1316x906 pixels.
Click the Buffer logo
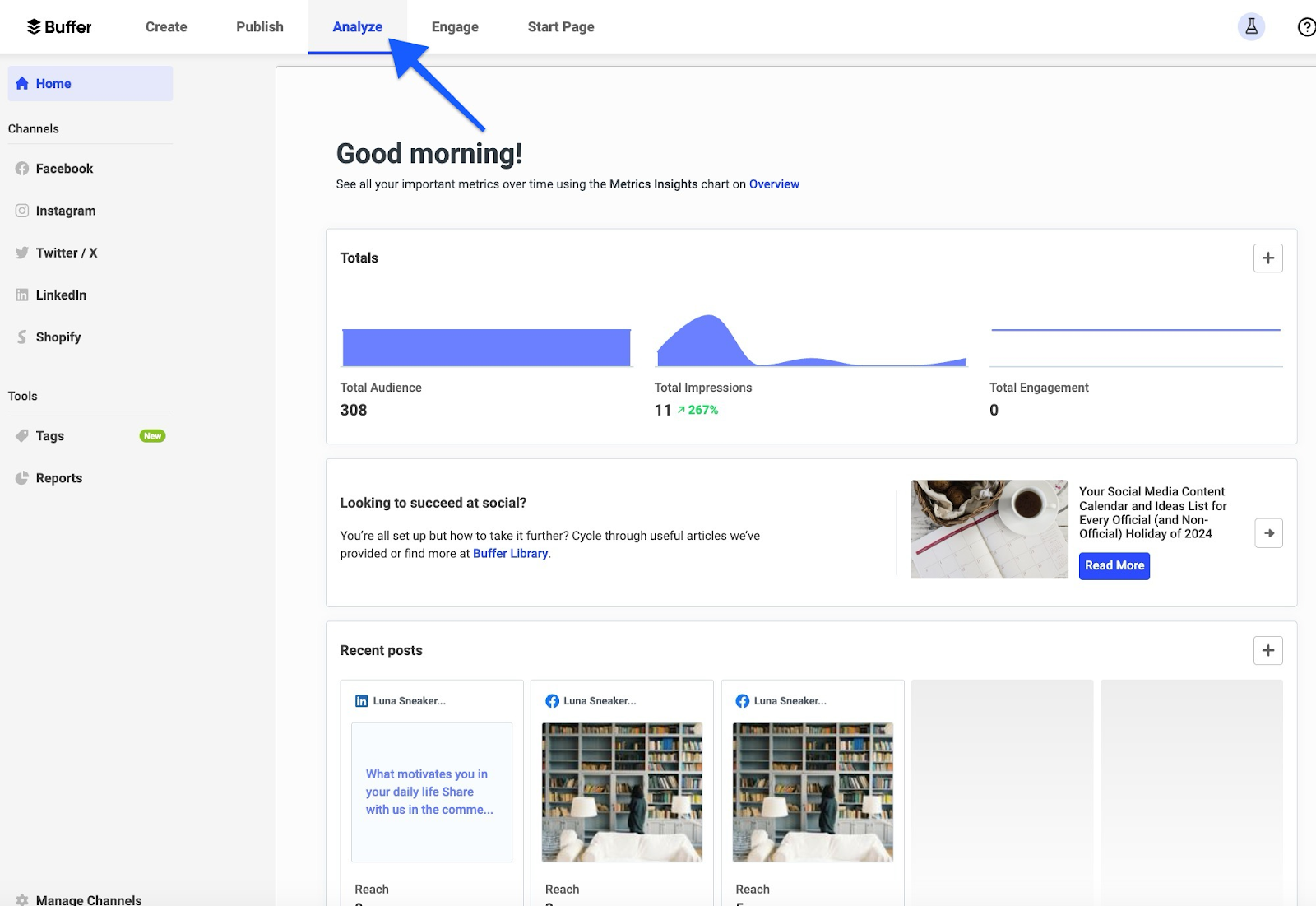58,26
